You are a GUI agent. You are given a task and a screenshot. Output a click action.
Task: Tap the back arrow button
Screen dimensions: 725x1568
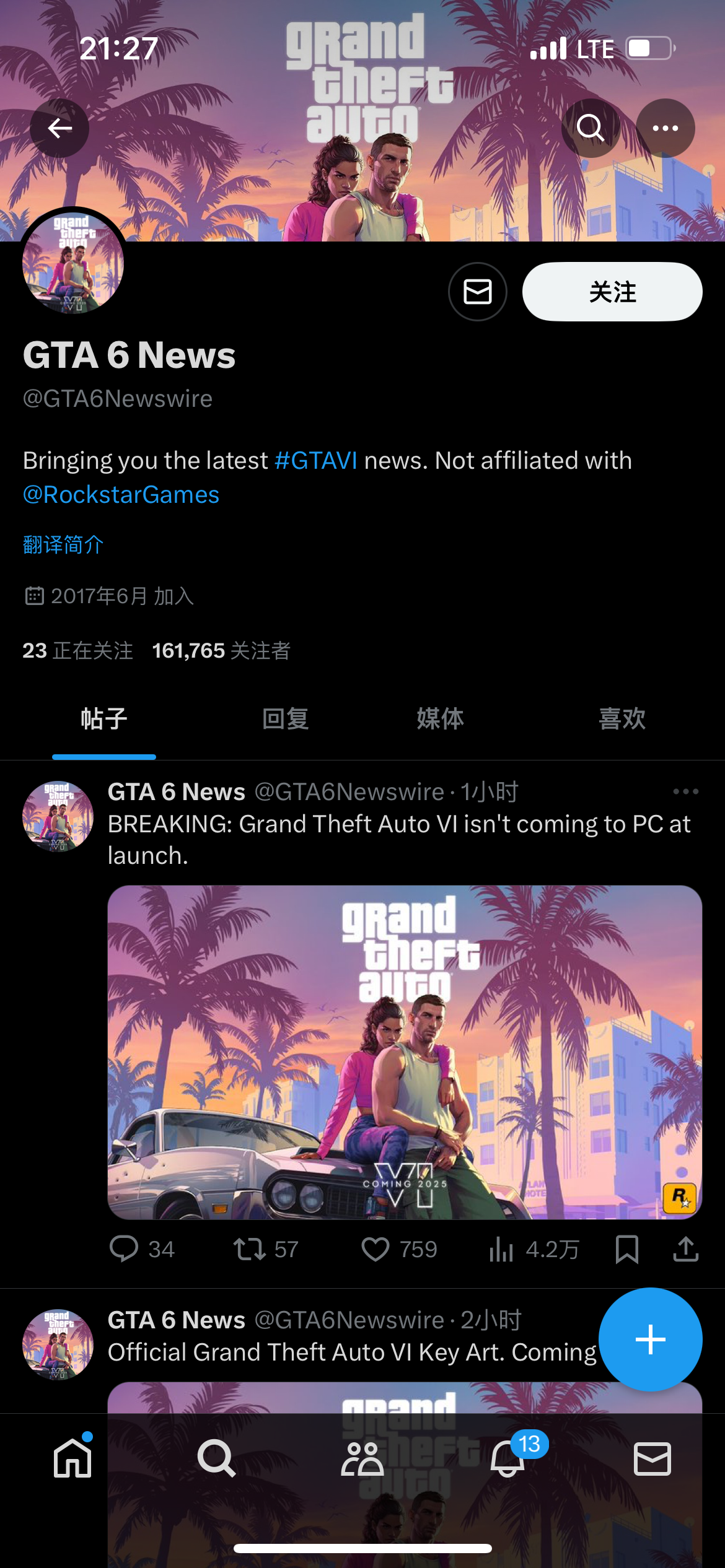[59, 128]
